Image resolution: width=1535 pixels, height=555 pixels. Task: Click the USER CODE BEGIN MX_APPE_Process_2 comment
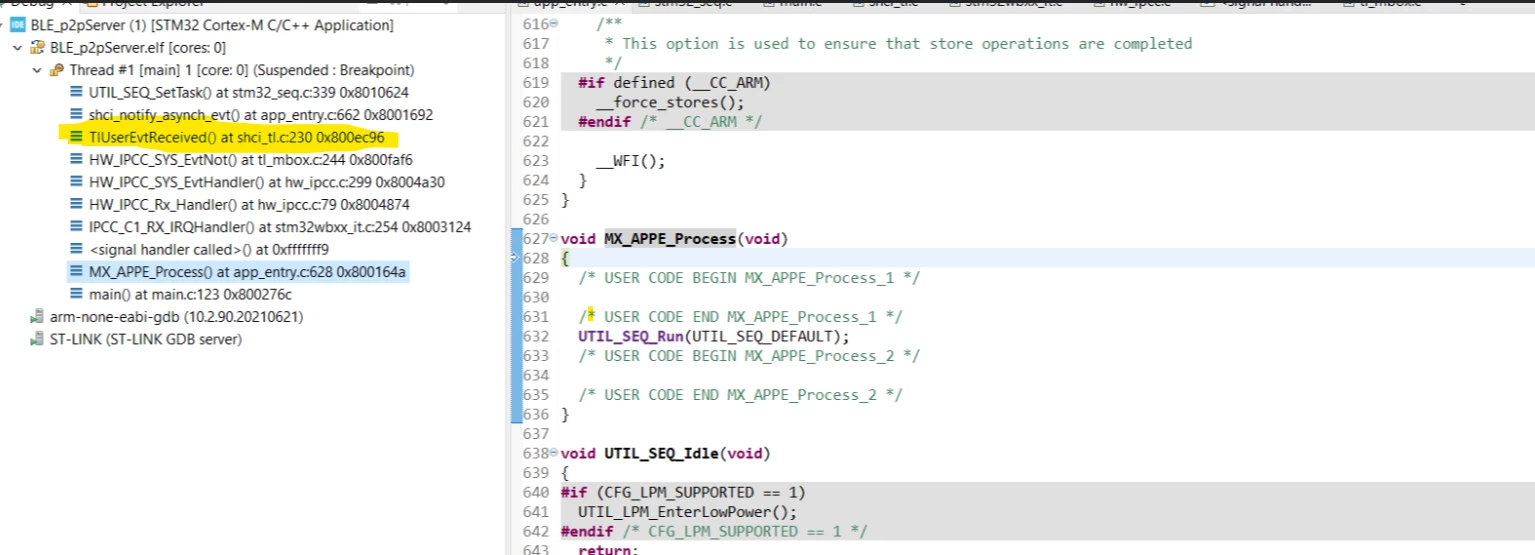pos(748,356)
